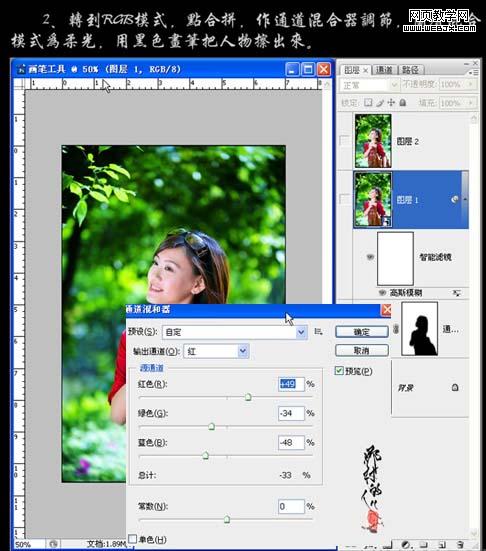486x551 pixels.
Task: Open the blend mode 正常 dropdown
Action: [394, 85]
